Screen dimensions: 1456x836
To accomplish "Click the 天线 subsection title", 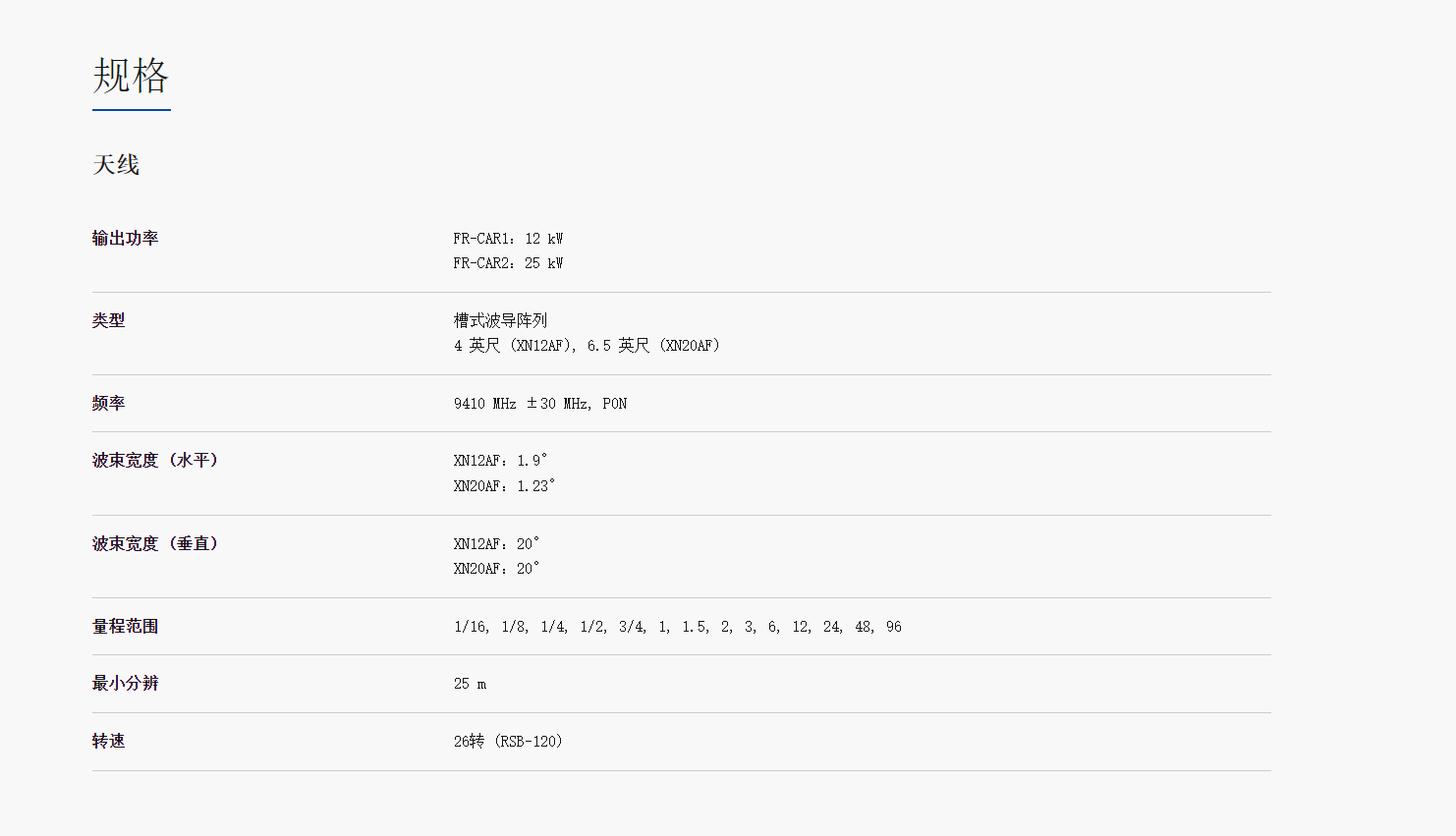I will click(x=116, y=165).
